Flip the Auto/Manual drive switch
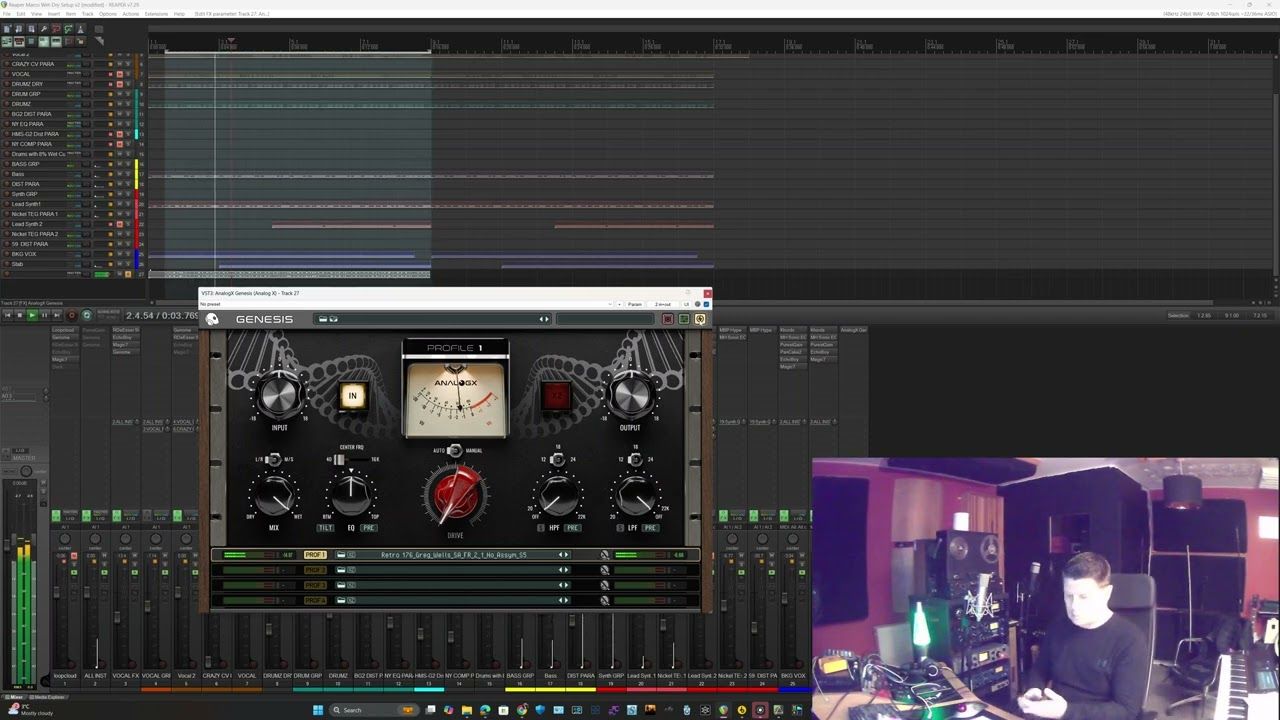 455,450
